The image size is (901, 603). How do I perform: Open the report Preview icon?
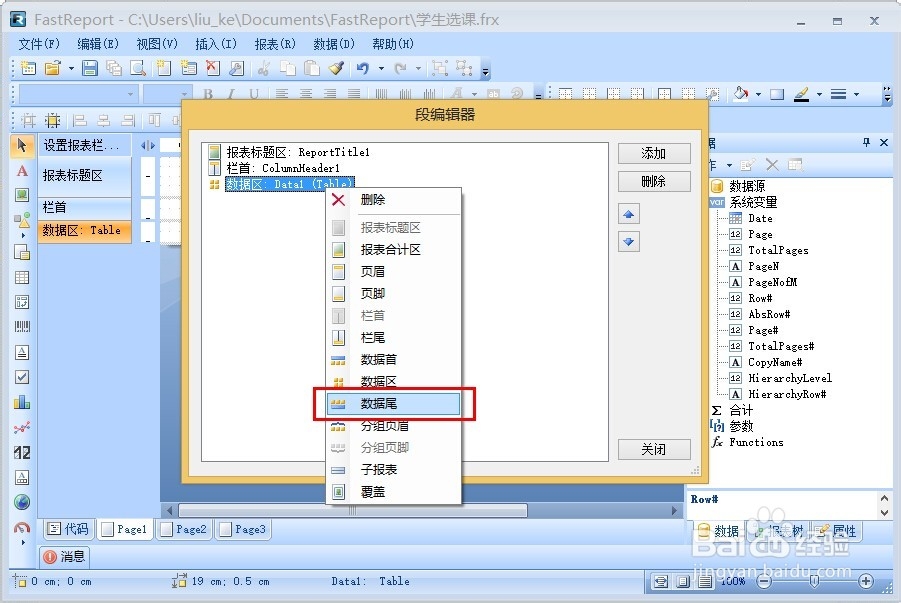point(137,68)
